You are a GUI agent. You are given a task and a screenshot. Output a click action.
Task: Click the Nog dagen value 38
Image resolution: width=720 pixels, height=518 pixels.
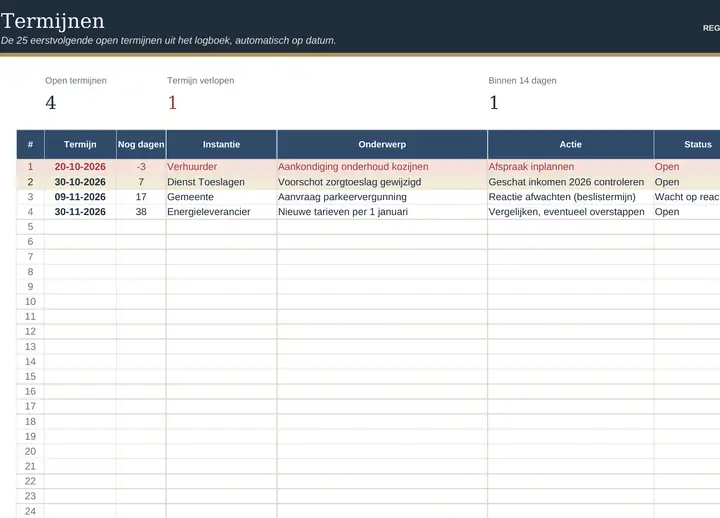pos(141,212)
